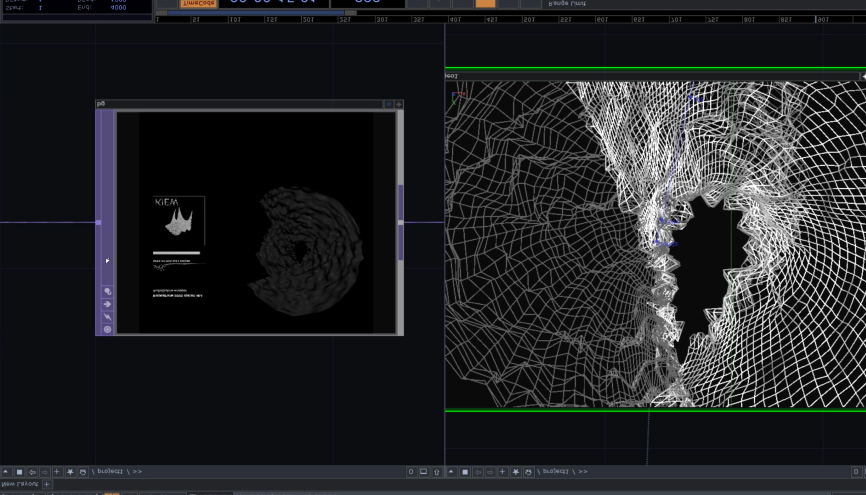Click the square icon in right pane bar
Screen dimensions: 866x495
pos(465,472)
